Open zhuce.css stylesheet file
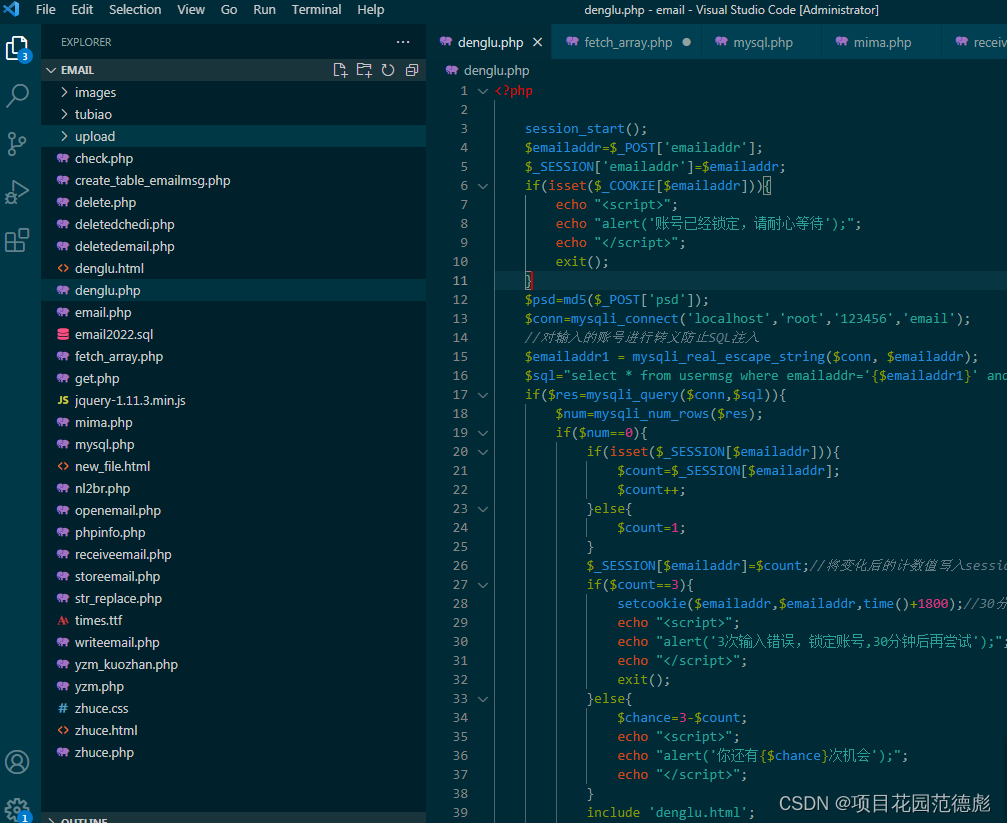This screenshot has height=823, width=1007. (233, 708)
